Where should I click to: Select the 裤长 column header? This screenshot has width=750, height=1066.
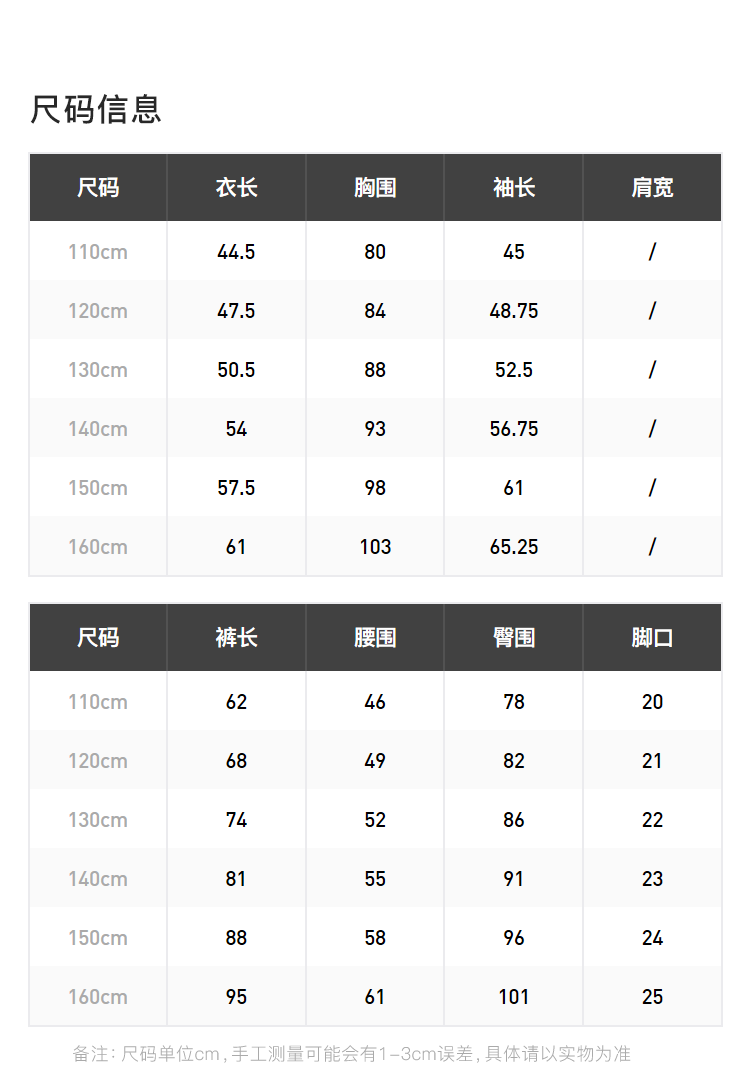236,638
